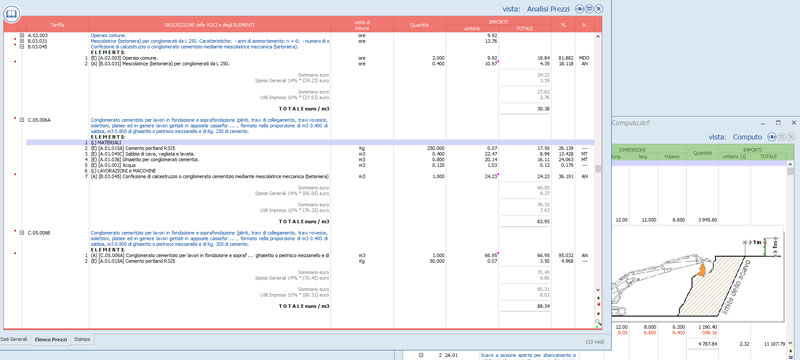This screenshot has width=800, height=360.
Task: Open the Stampa tab
Action: click(82, 339)
